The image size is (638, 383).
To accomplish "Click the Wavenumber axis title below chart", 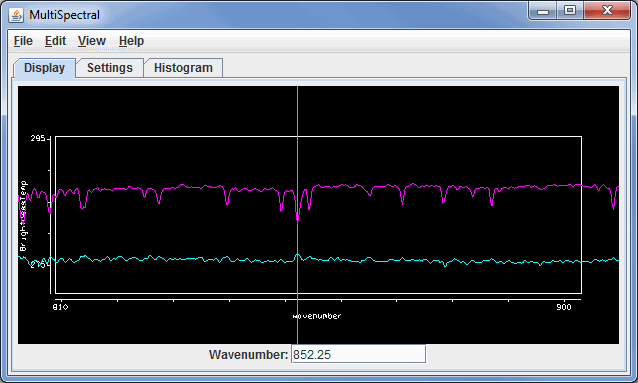I will (317, 316).
